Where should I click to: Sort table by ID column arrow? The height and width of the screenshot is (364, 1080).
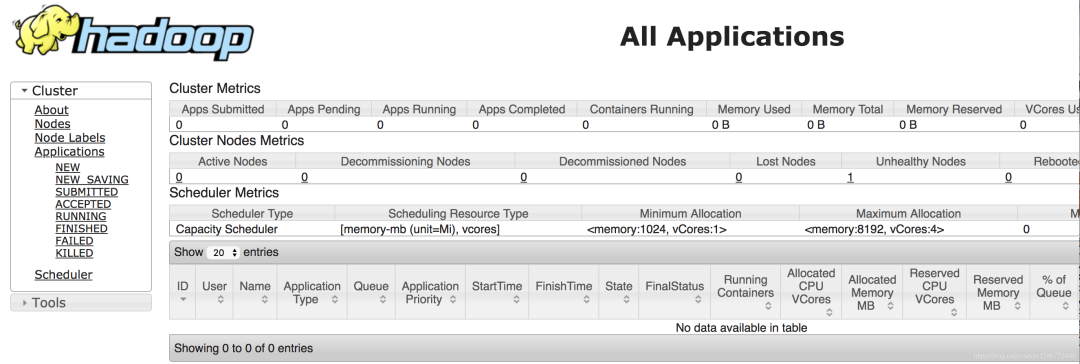(x=183, y=300)
